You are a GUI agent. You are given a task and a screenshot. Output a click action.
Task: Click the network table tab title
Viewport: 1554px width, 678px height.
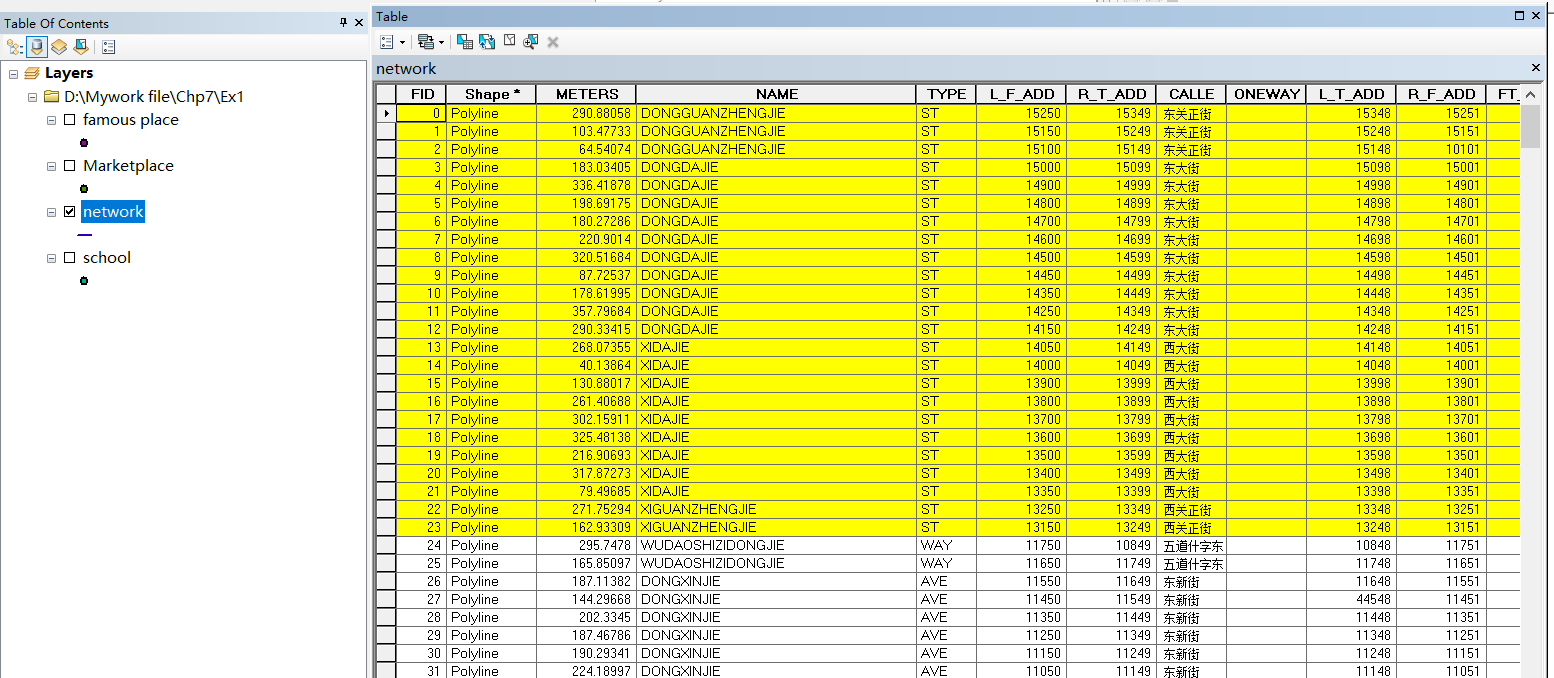(x=406, y=69)
